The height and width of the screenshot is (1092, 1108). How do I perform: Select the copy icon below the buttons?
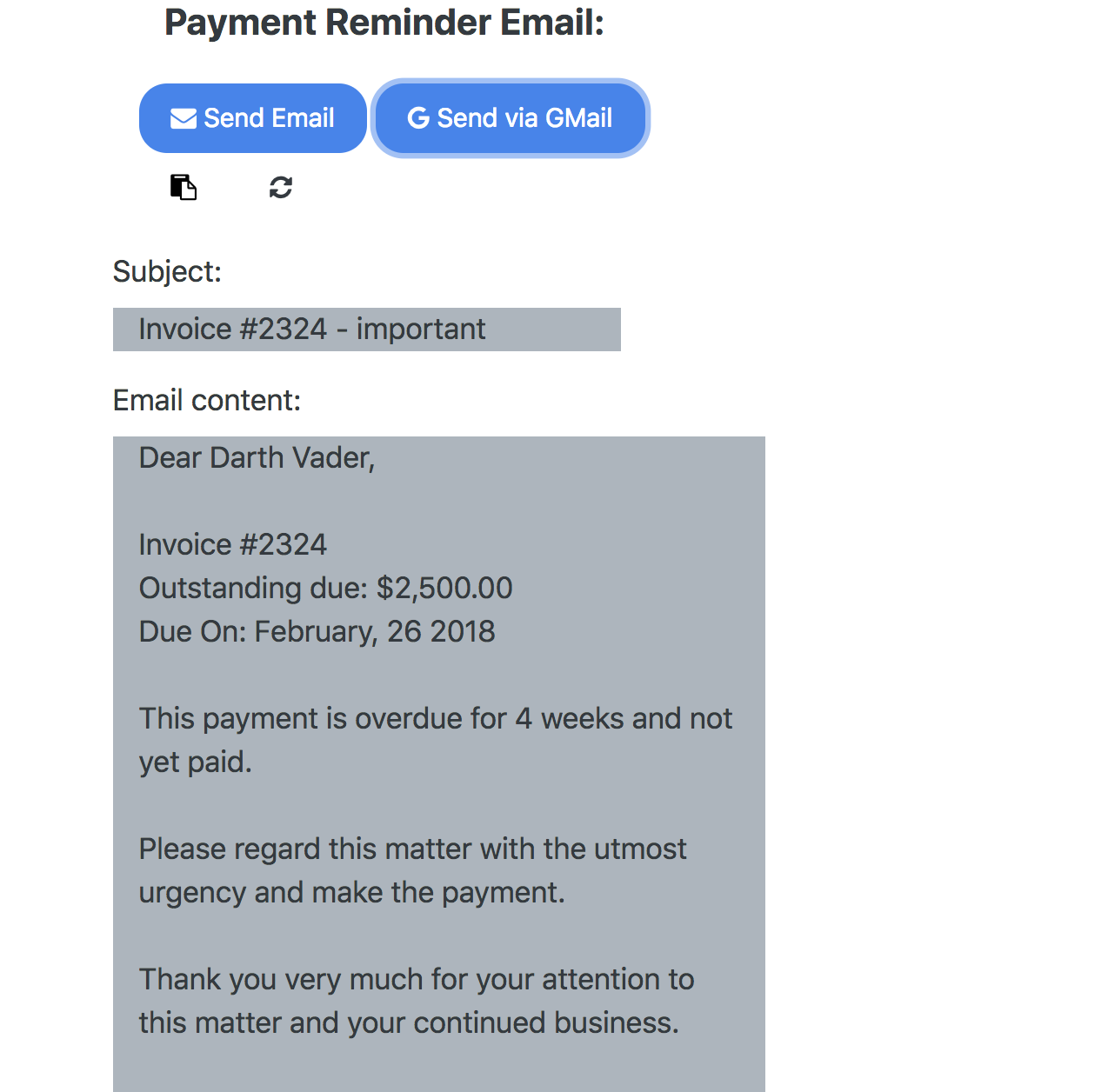(x=182, y=187)
